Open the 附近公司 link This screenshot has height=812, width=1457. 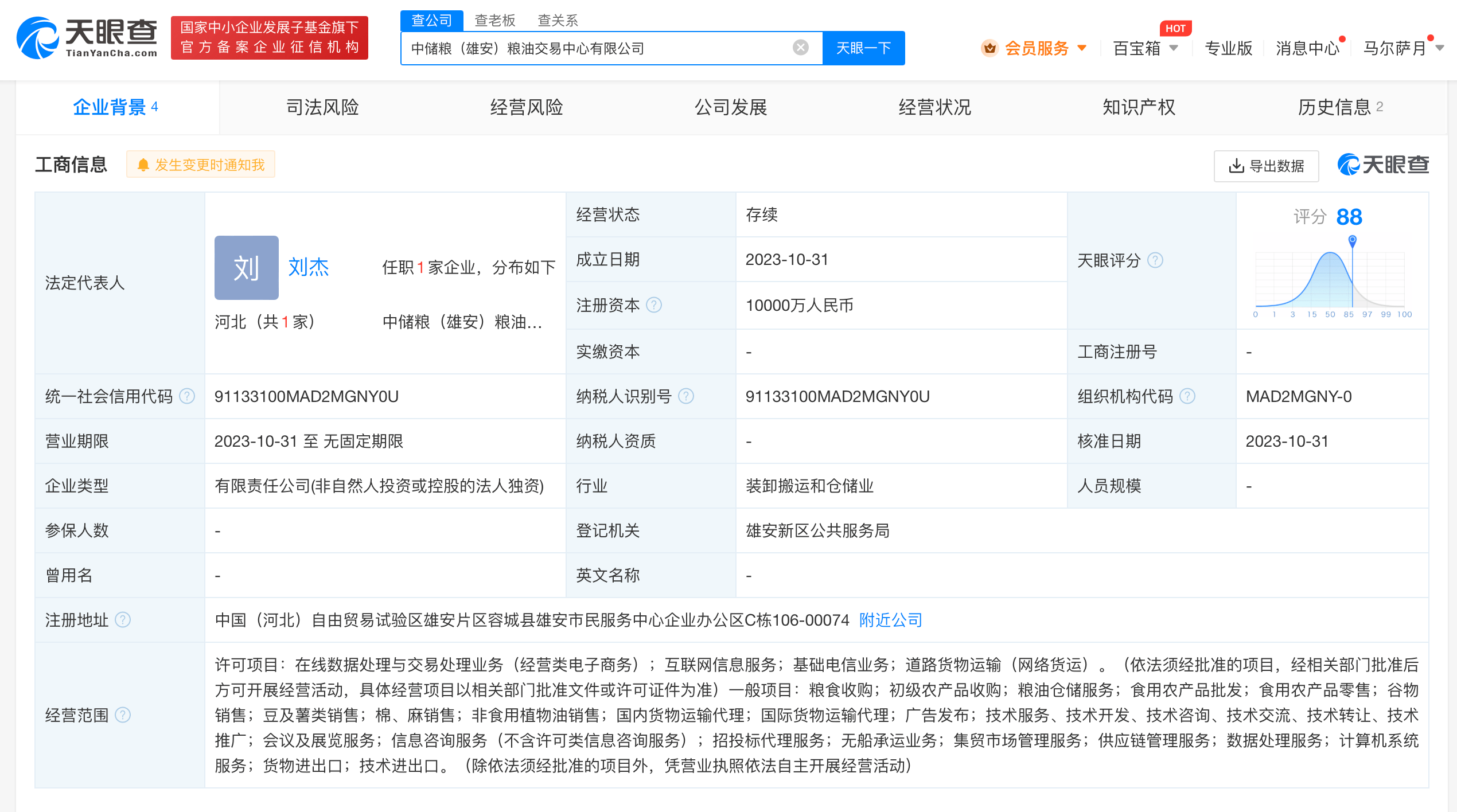click(890, 620)
